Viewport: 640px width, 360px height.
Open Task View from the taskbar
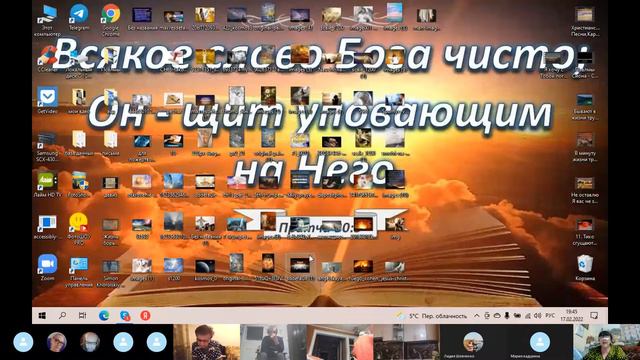[82, 316]
